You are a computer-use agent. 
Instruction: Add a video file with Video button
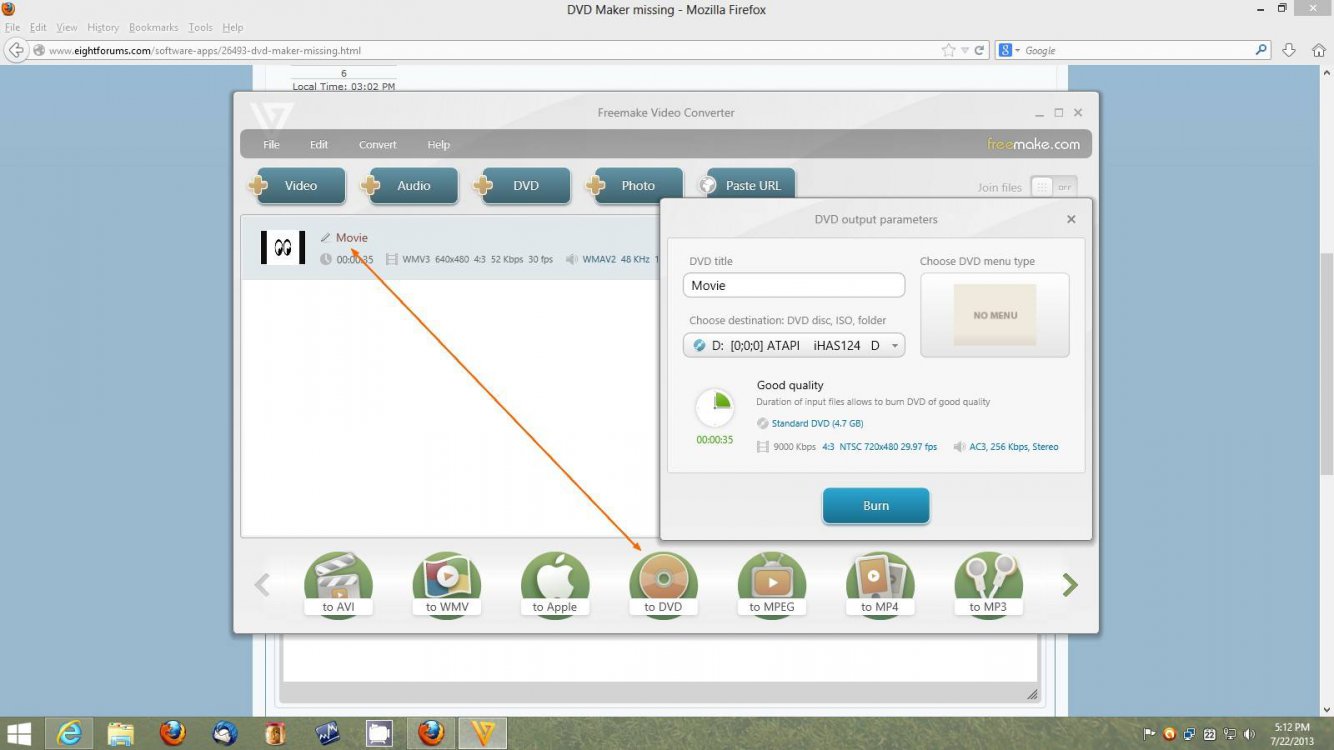297,186
